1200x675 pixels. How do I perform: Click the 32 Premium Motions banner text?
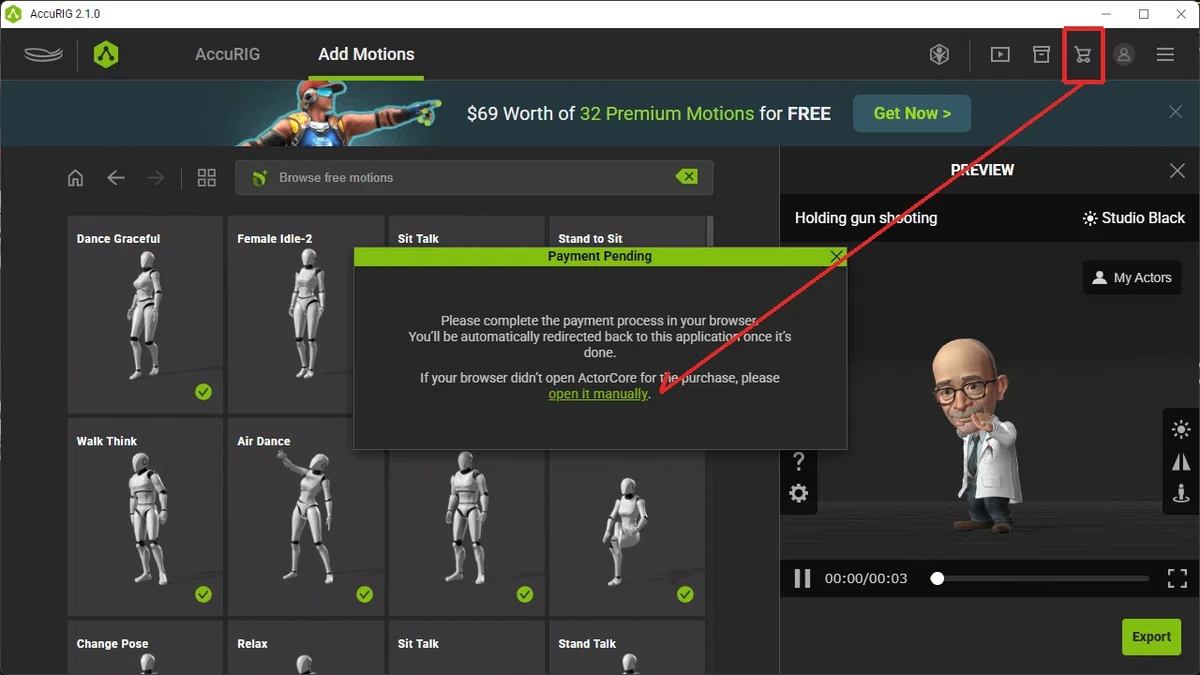coord(667,113)
